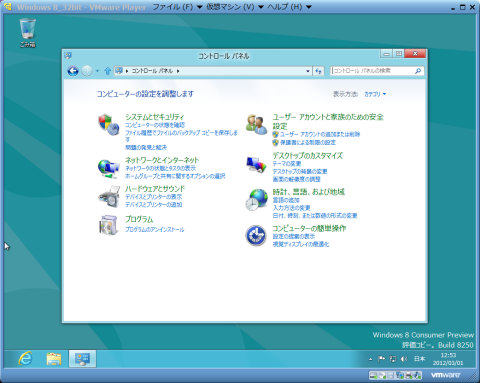Image resolution: width=480 pixels, height=383 pixels.
Task: Click the Control Panel window title icon
Action: 68,55
